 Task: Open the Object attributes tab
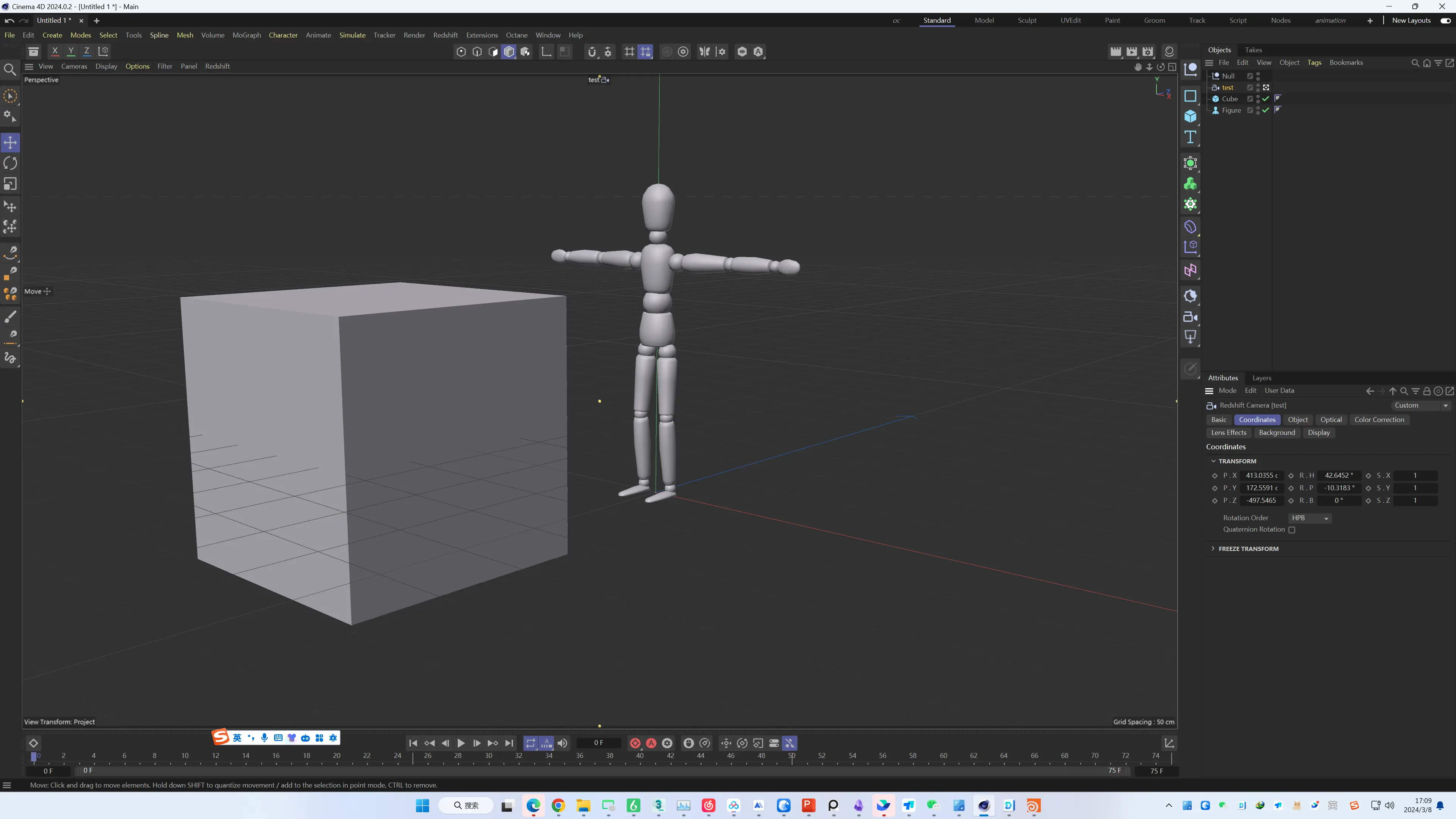(1298, 419)
